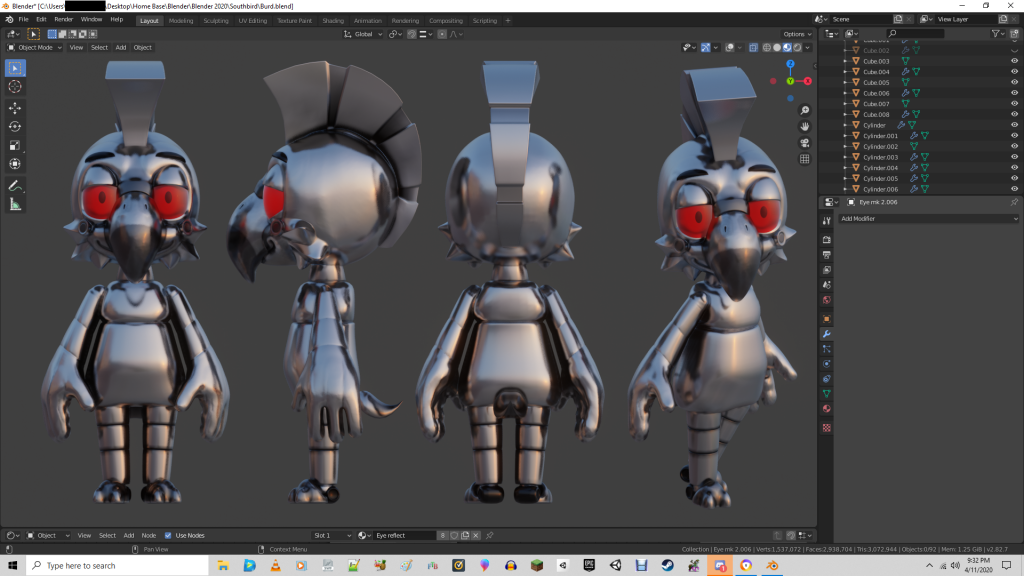1024x576 pixels.
Task: Select the Cursor tool
Action: click(x=15, y=87)
